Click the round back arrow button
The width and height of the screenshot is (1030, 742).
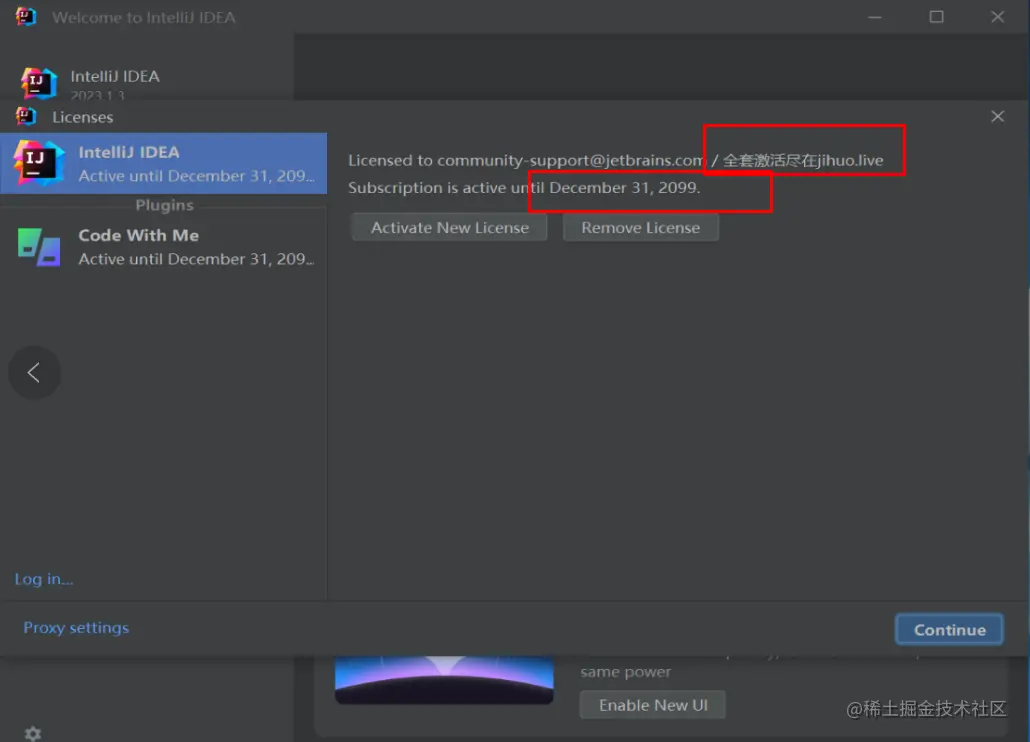(34, 372)
